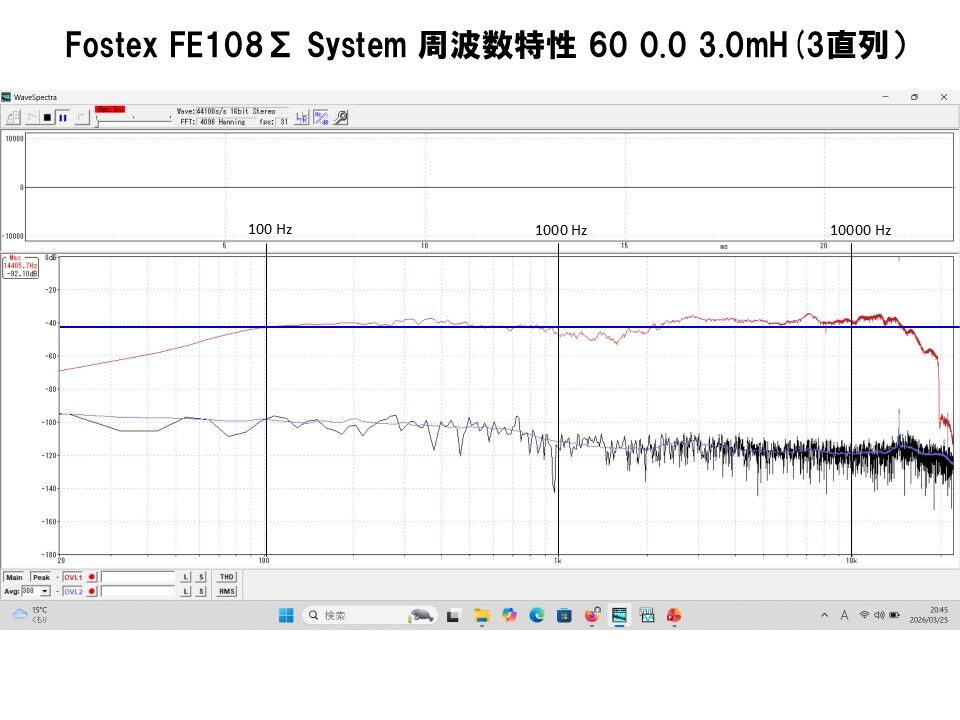Click the S save button for OVL2
This screenshot has height=720, width=960.
click(x=201, y=591)
